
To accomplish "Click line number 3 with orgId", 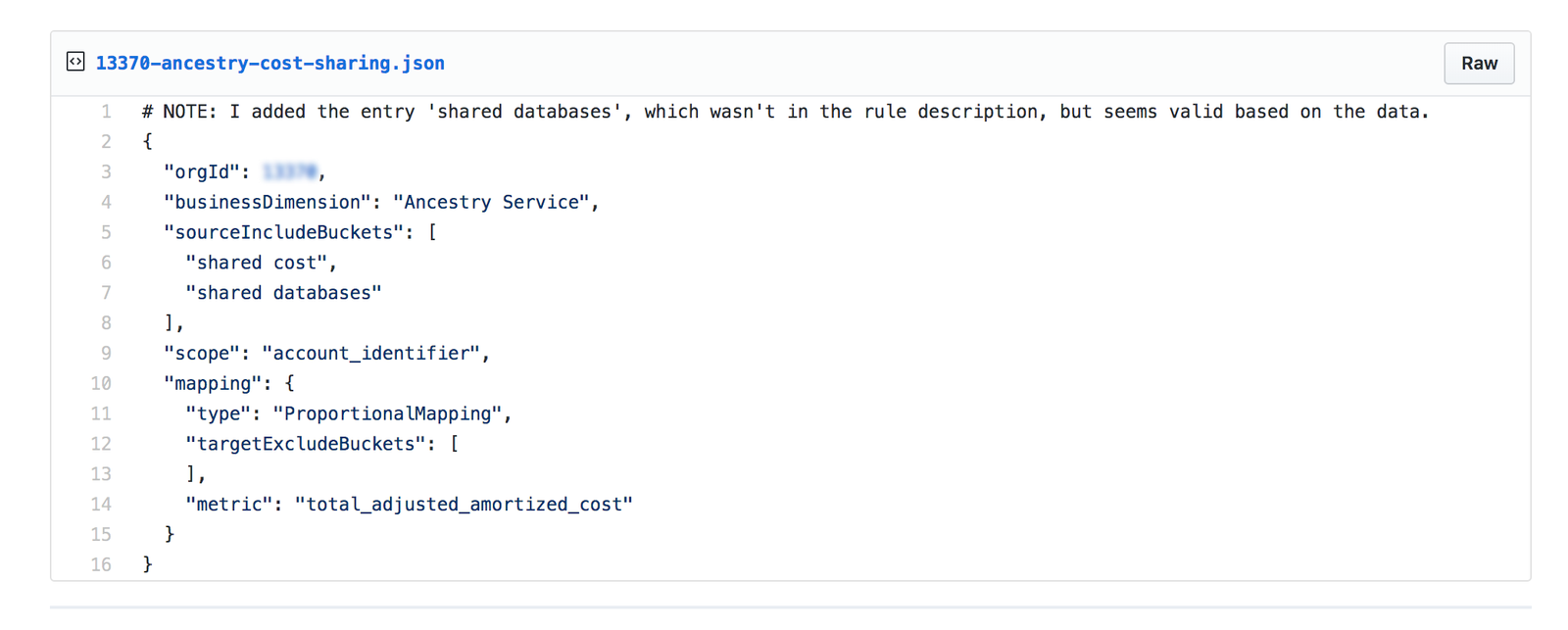I will click(x=106, y=172).
